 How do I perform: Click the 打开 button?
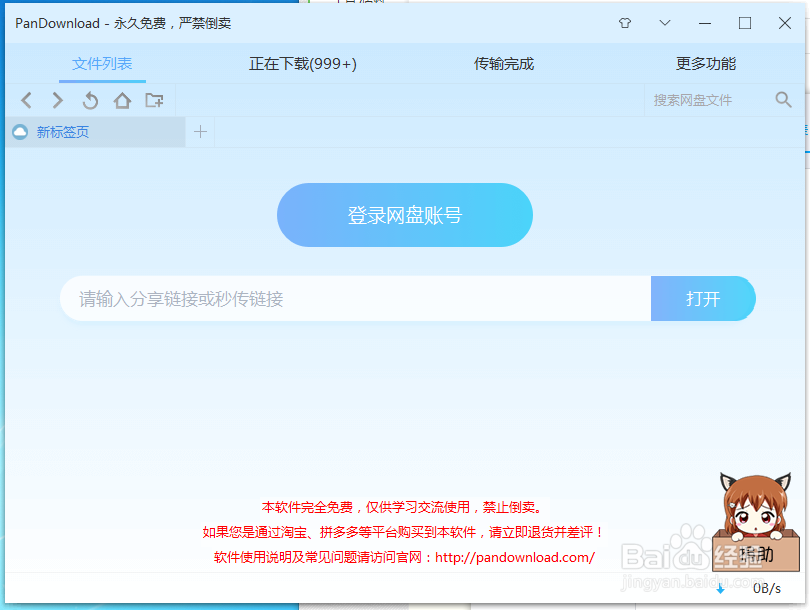tap(703, 299)
